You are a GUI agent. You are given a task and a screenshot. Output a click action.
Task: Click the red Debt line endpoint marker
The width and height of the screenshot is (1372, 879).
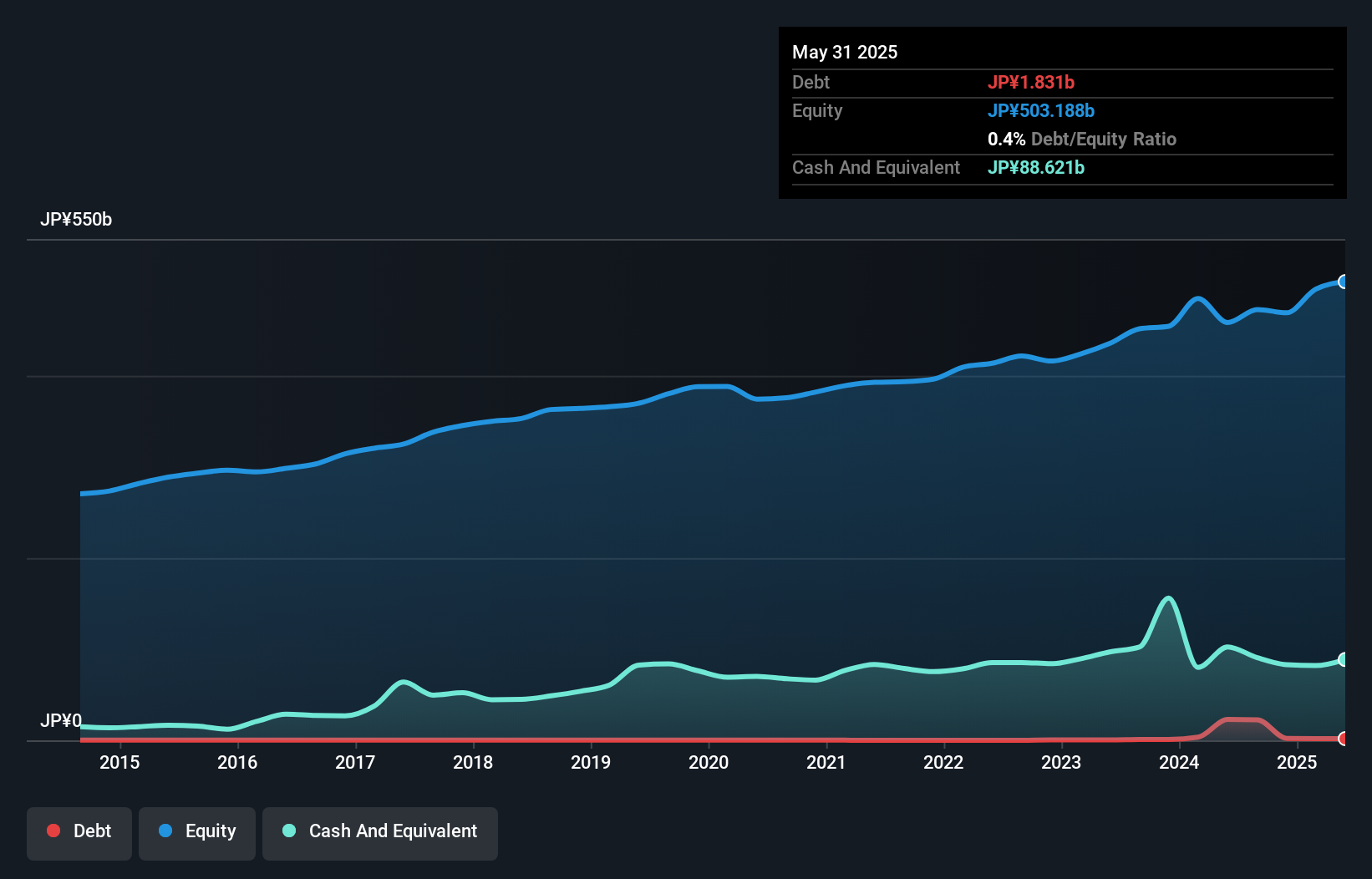pos(1343,739)
